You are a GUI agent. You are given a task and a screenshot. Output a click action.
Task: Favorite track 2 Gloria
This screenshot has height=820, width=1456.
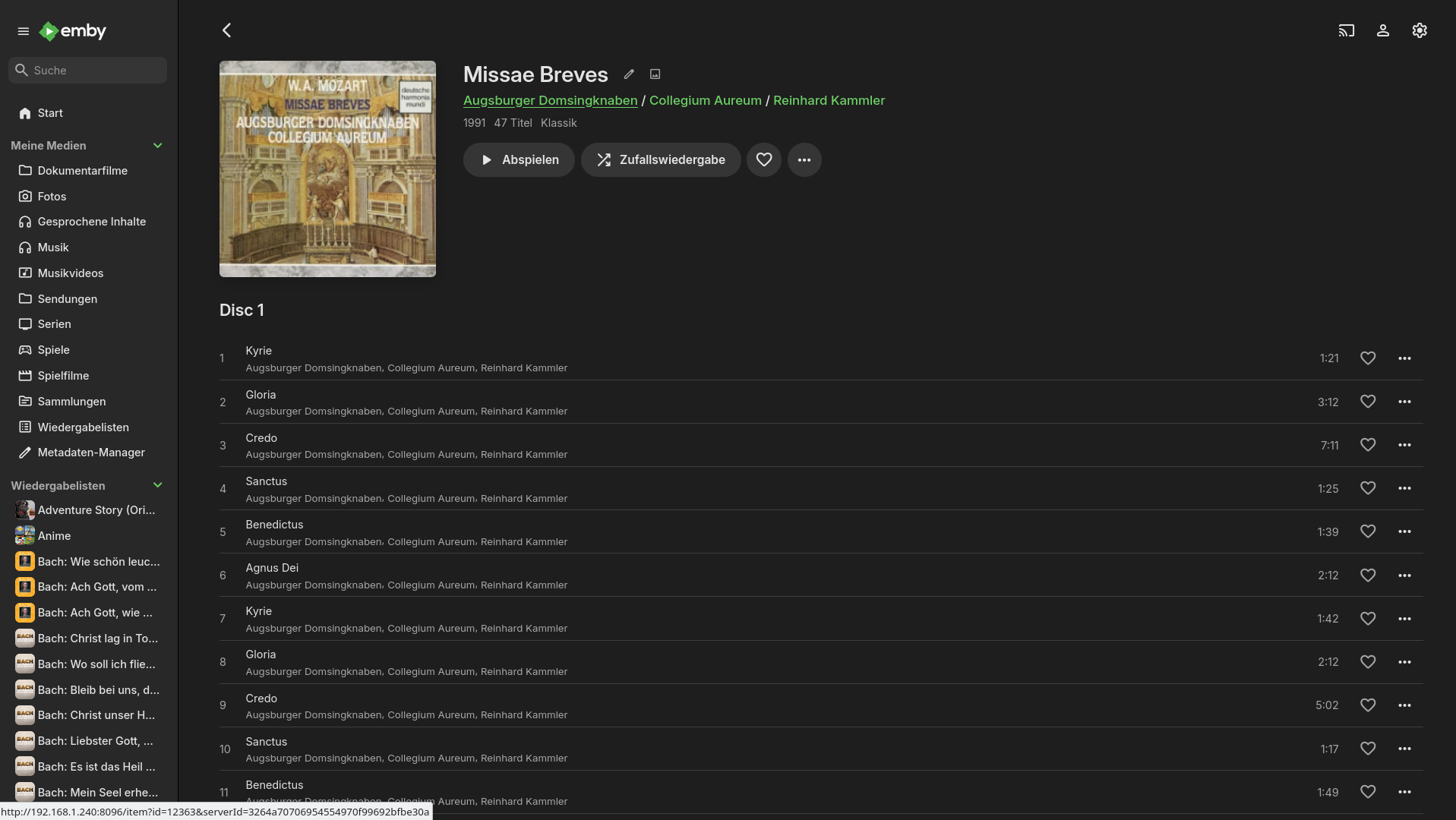[x=1368, y=402]
